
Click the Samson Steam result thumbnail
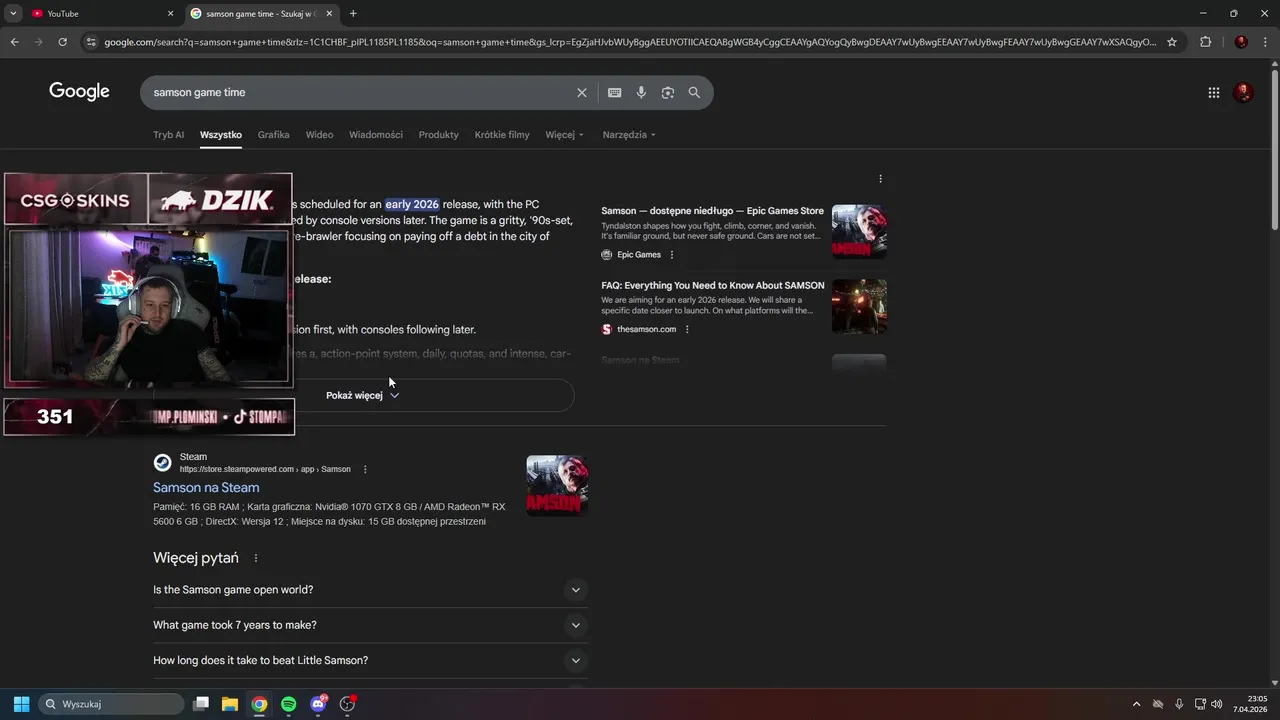[557, 486]
